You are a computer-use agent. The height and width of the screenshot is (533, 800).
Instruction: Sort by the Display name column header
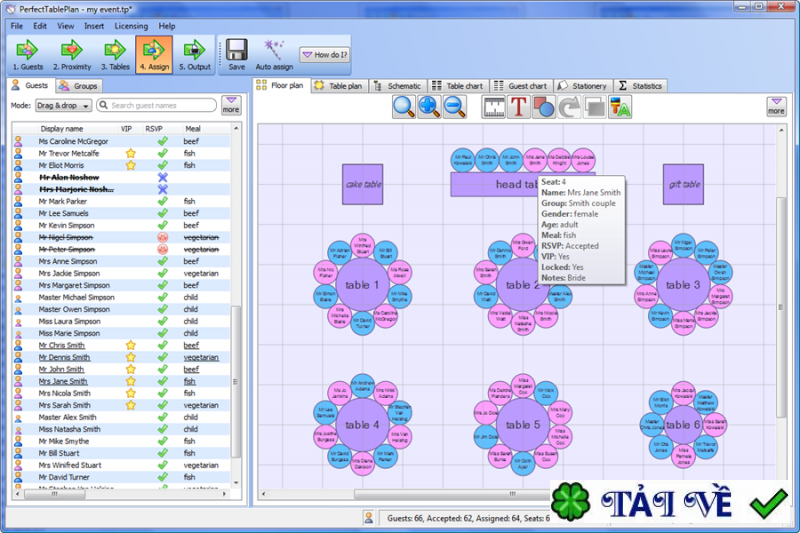[x=62, y=129]
